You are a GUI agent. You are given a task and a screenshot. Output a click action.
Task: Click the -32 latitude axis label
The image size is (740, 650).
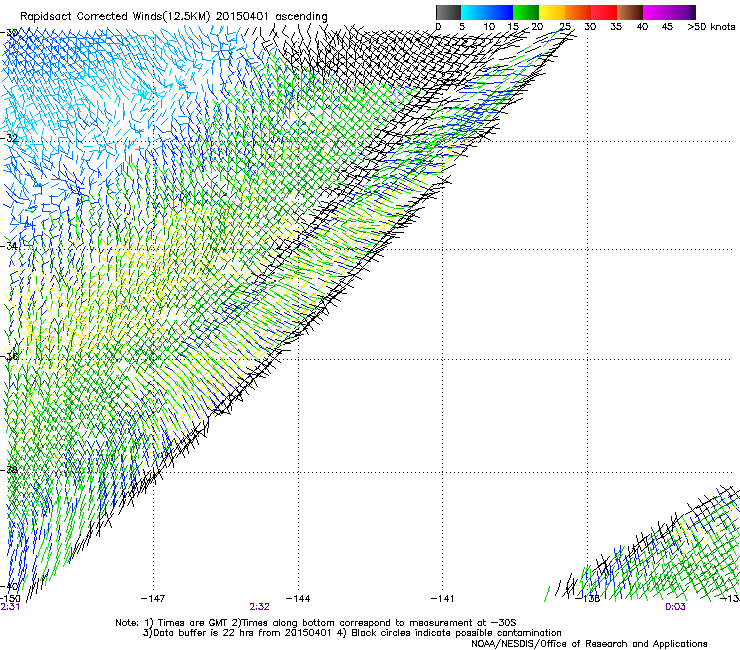[x=9, y=138]
